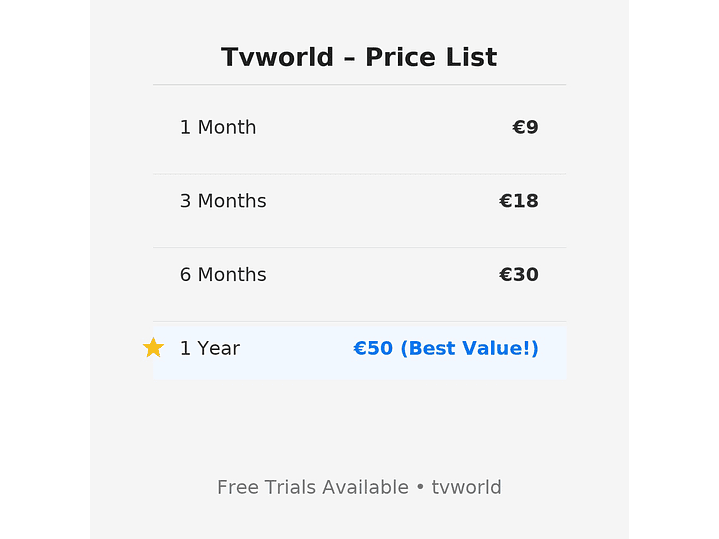Click the green left margin area

45,270
